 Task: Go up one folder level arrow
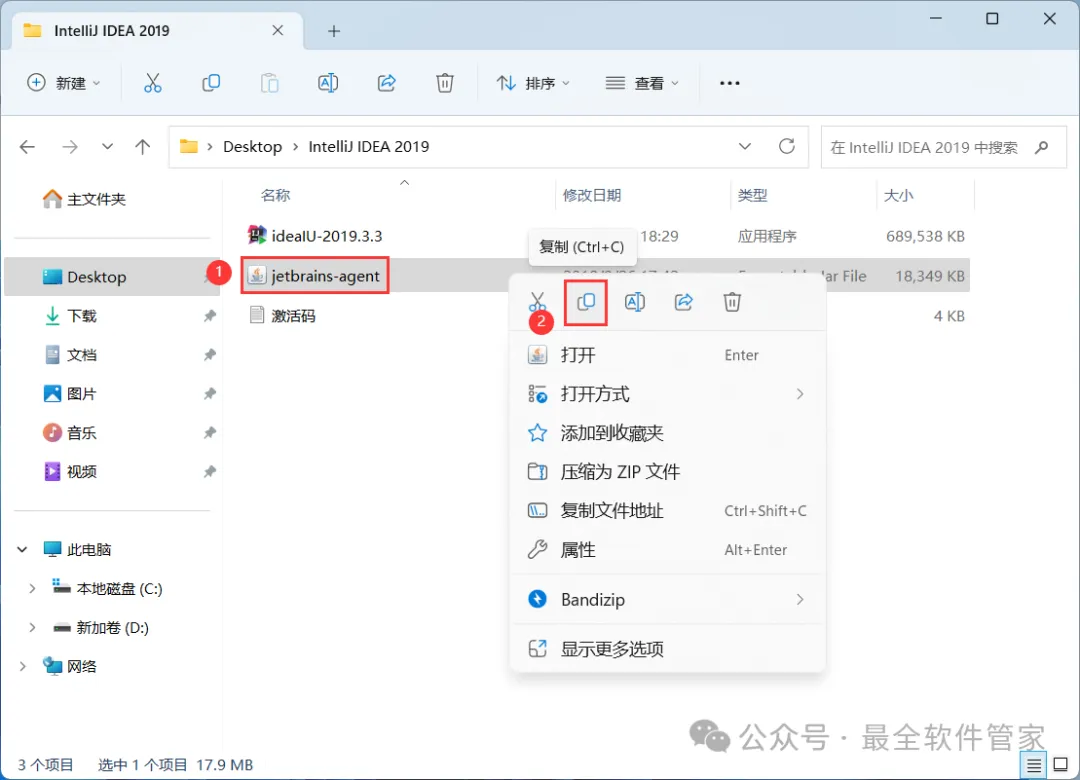143,147
